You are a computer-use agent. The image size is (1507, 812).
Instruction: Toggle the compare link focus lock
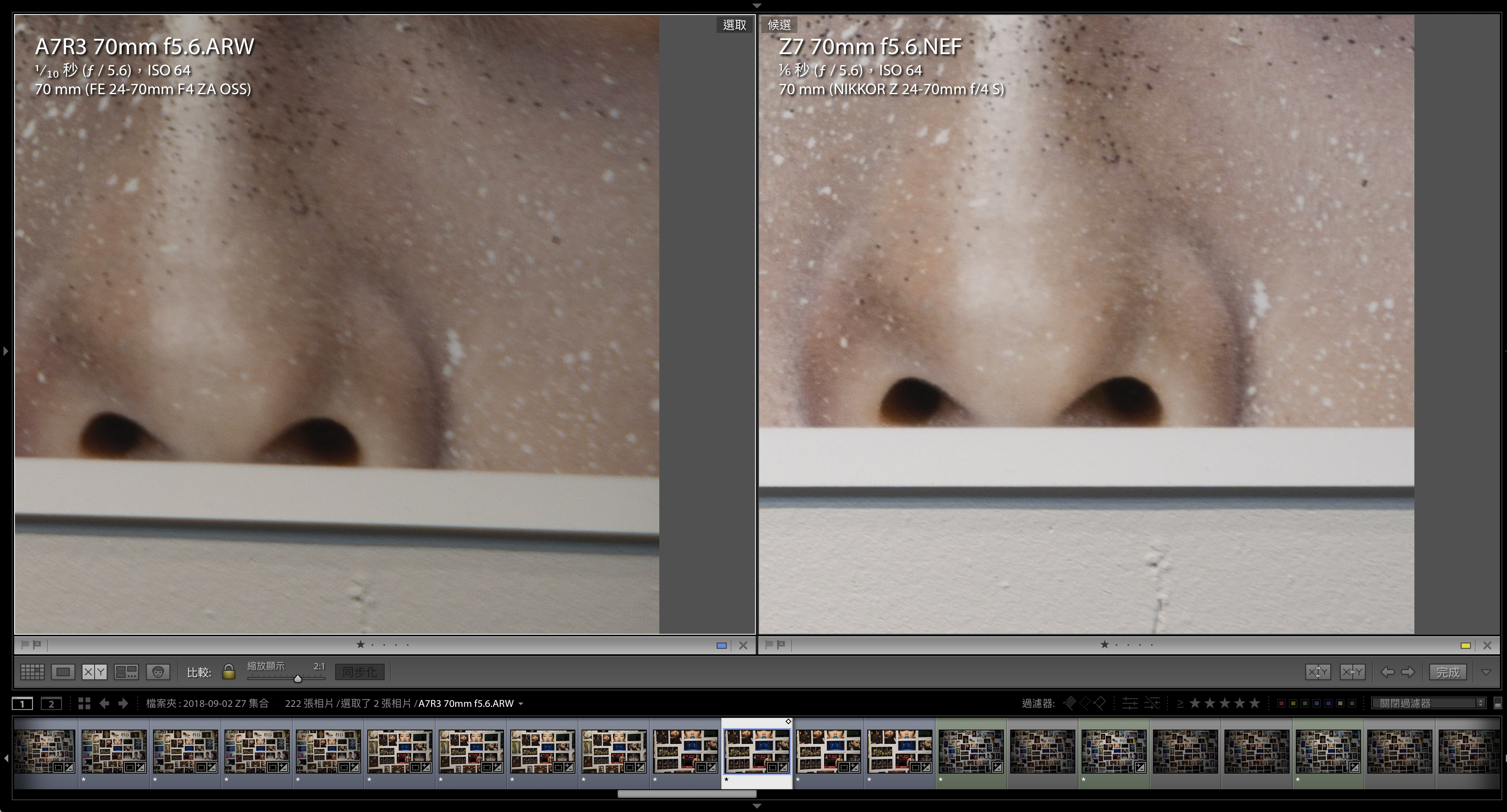click(229, 672)
